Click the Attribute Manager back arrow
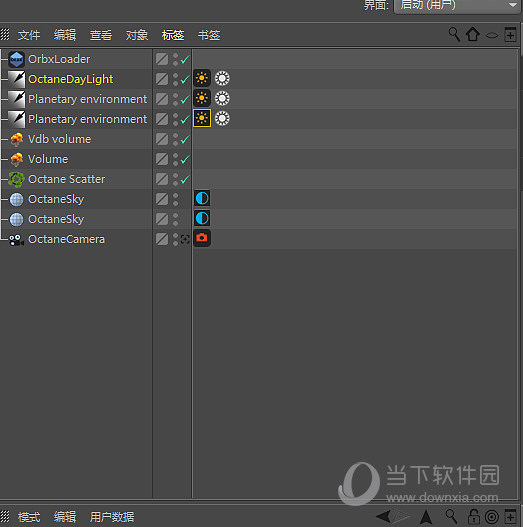 (x=384, y=517)
